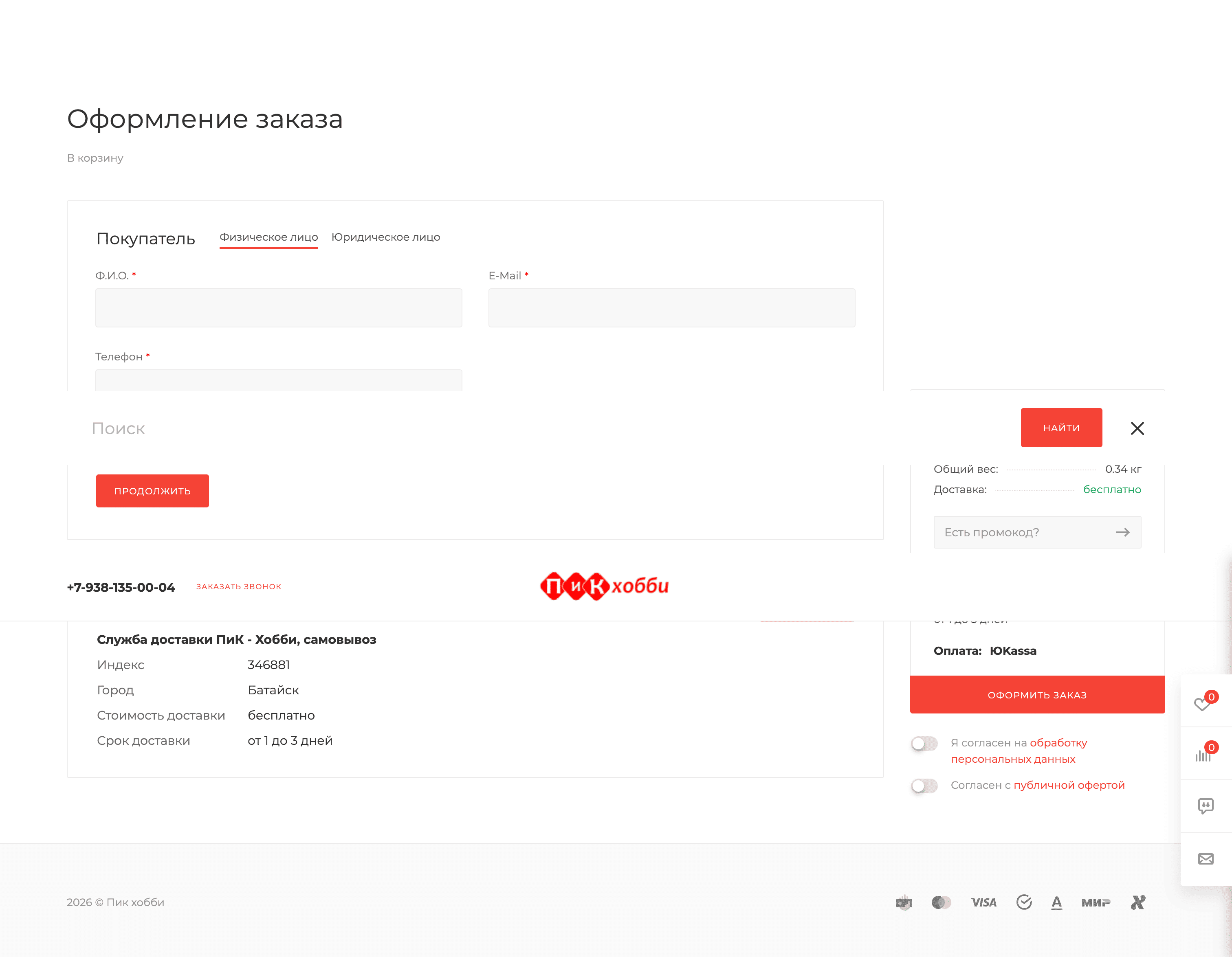Viewport: 1232px width, 957px height.
Task: Open the comparison bars icon
Action: click(1203, 755)
